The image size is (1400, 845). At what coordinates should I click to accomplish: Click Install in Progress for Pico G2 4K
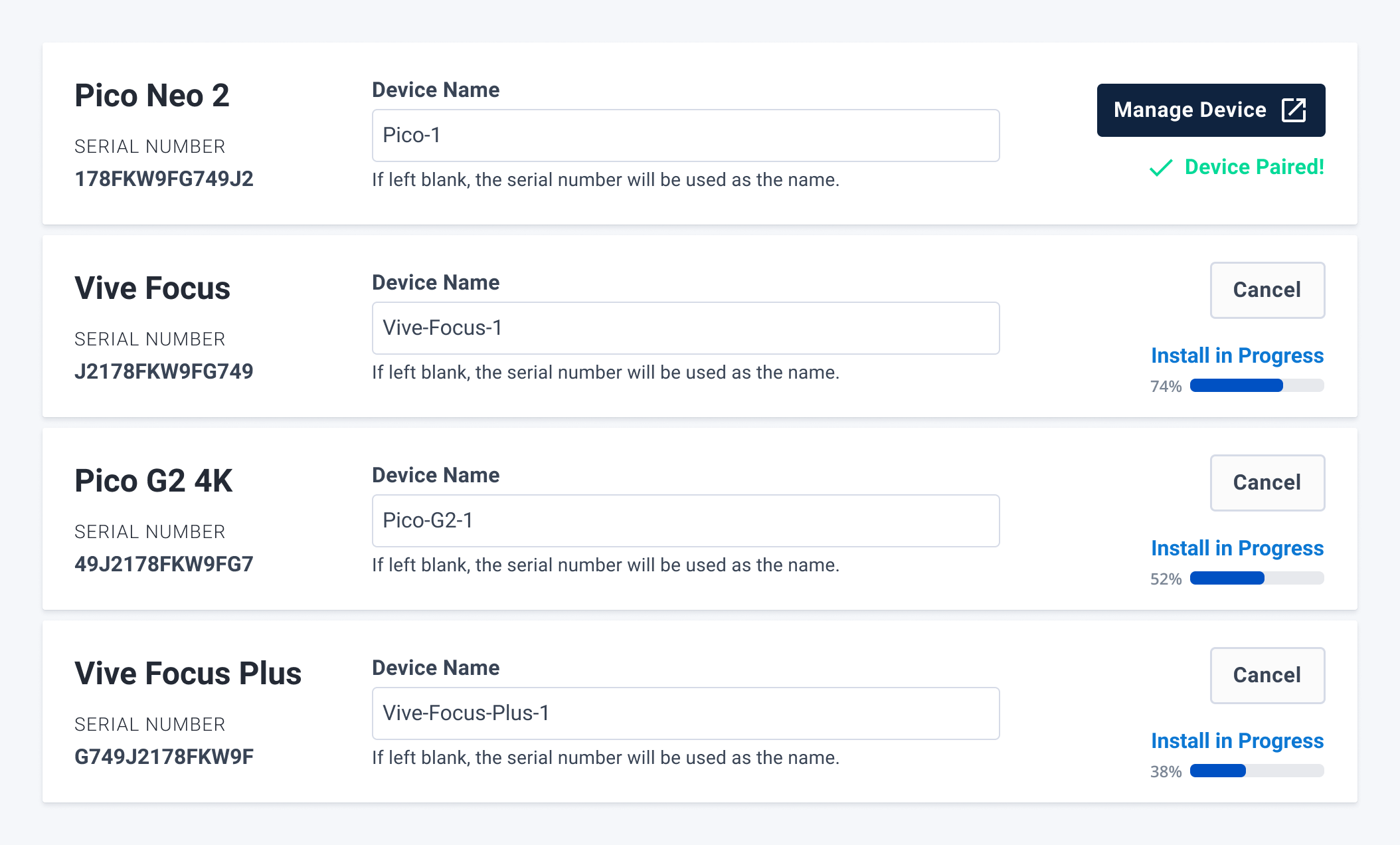1237,549
